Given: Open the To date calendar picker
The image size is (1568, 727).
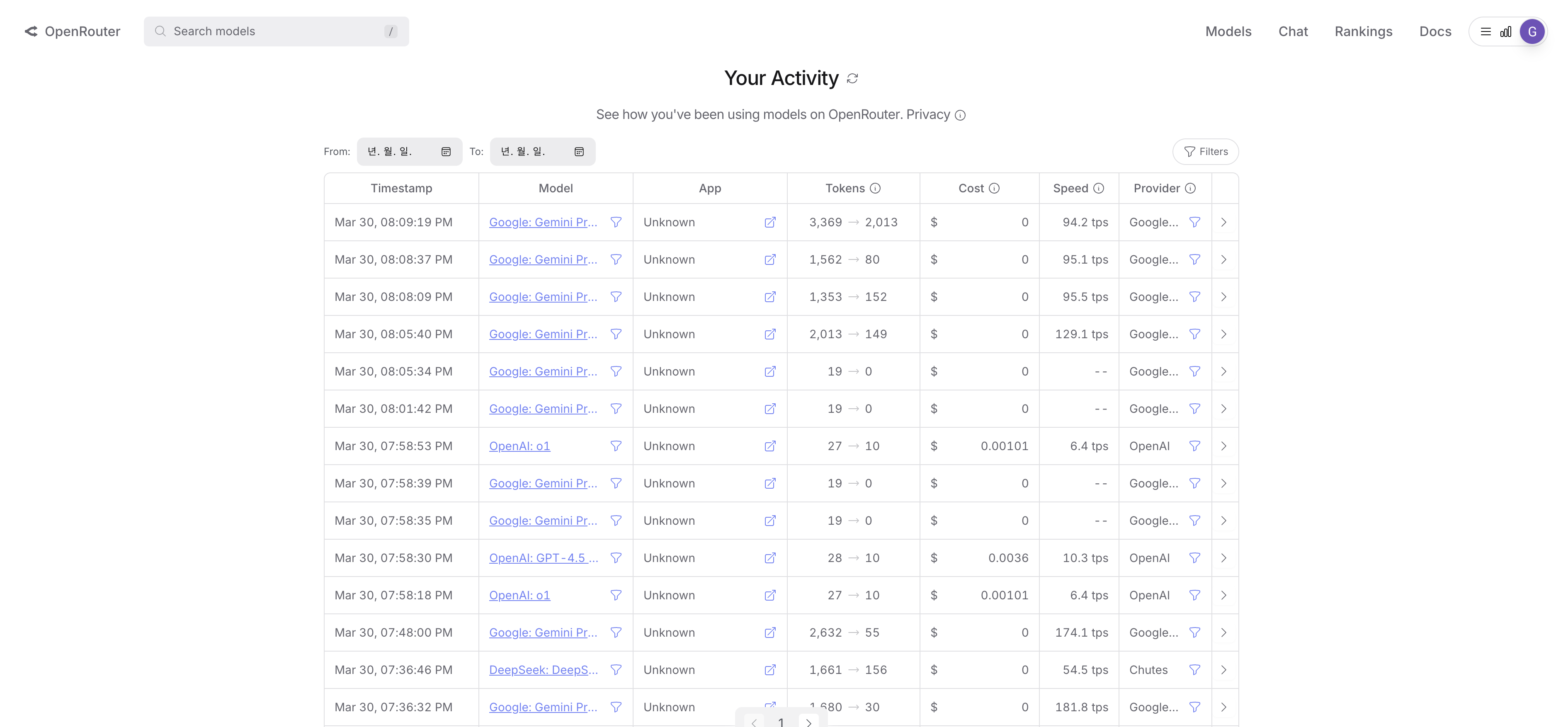Looking at the screenshot, I should point(579,151).
